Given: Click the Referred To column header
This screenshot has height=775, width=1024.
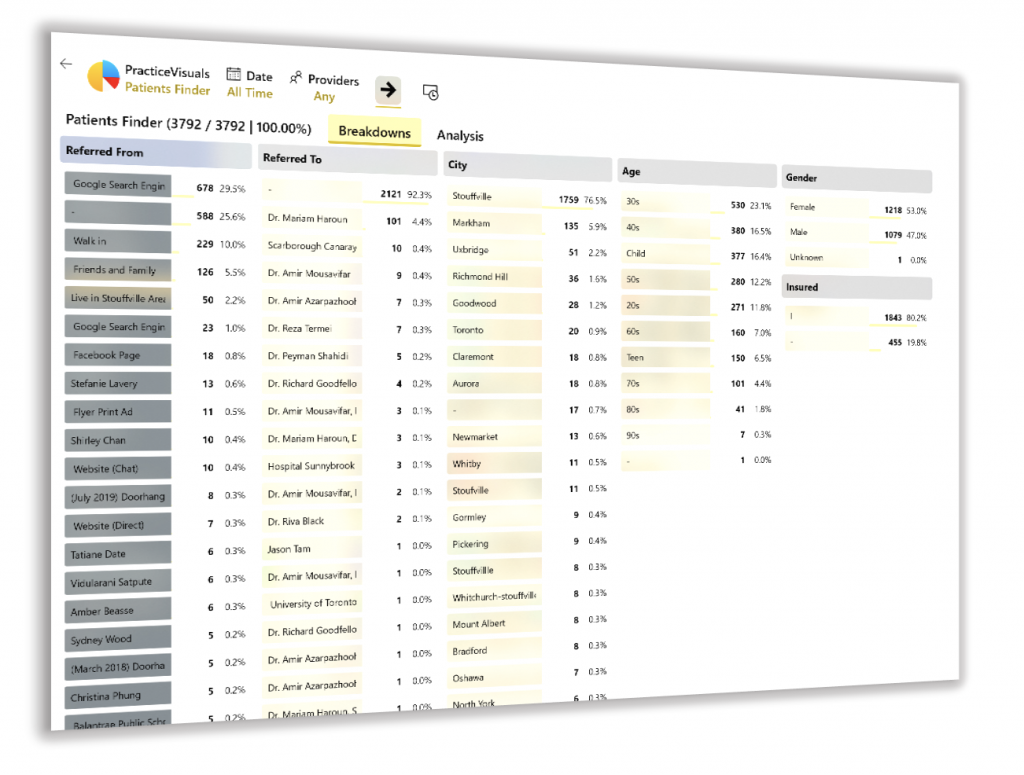Looking at the screenshot, I should (347, 160).
